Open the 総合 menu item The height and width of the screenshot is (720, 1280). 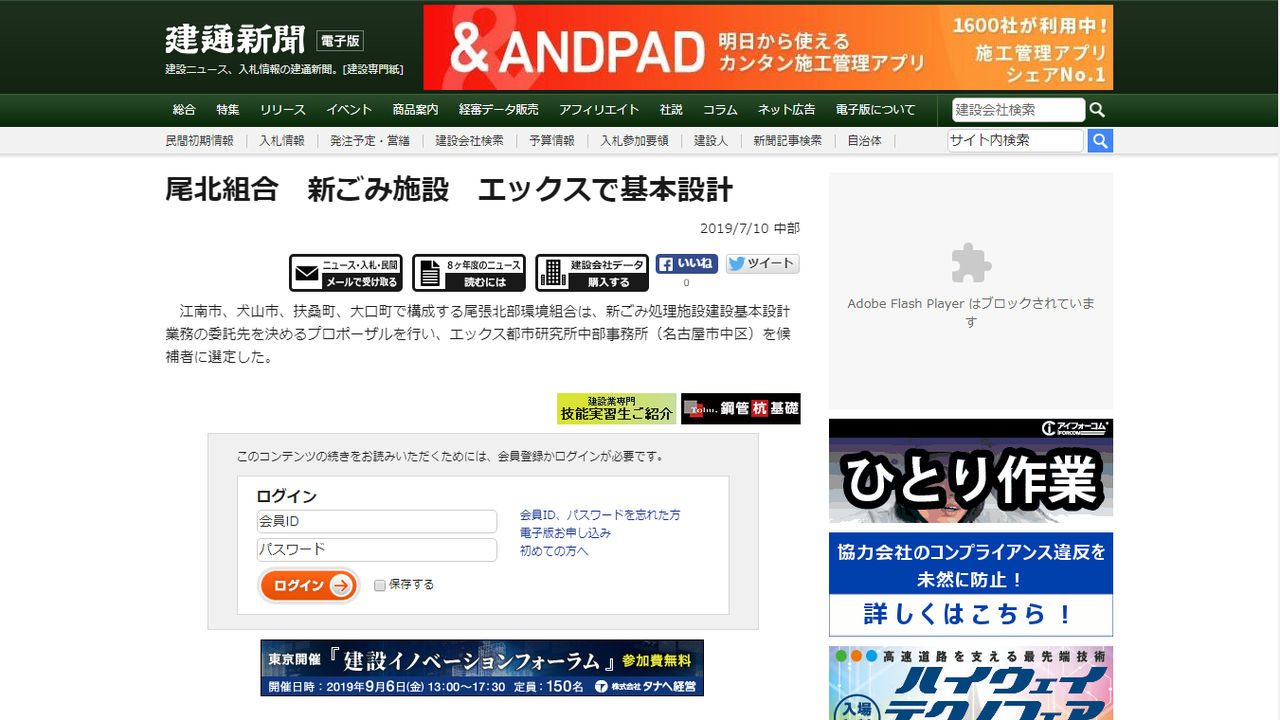184,110
